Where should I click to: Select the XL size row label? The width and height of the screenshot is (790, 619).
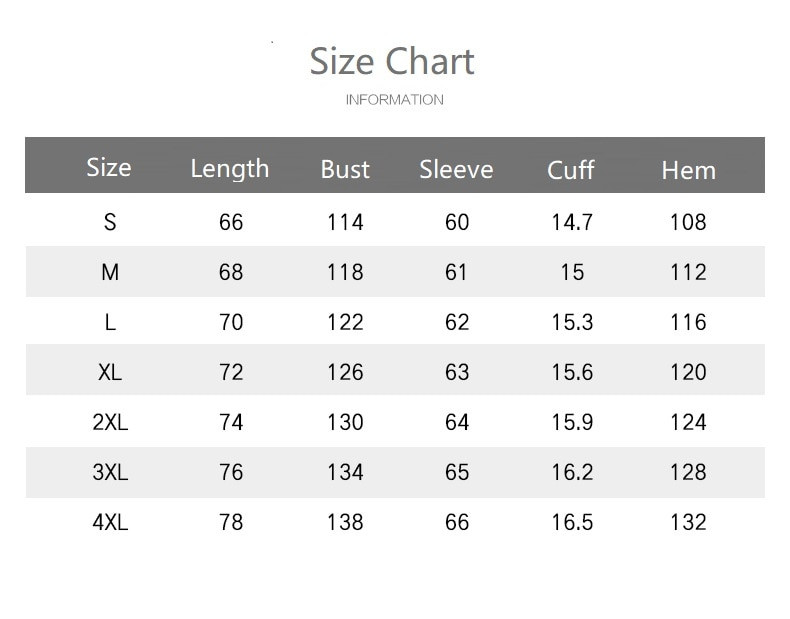(110, 372)
